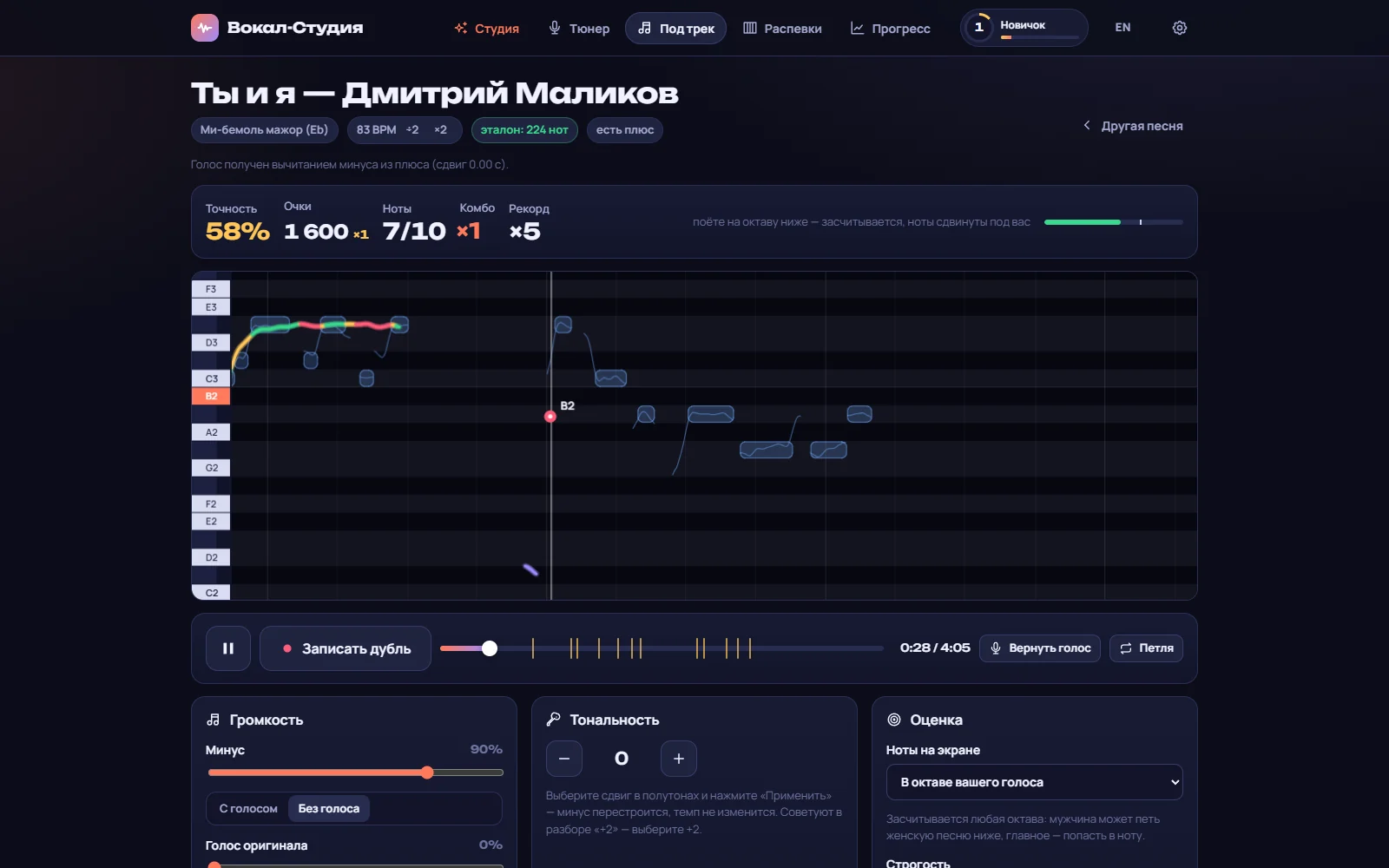This screenshot has width=1389, height=868.
Task: Click the Громкость panel music icon
Action: 214,720
